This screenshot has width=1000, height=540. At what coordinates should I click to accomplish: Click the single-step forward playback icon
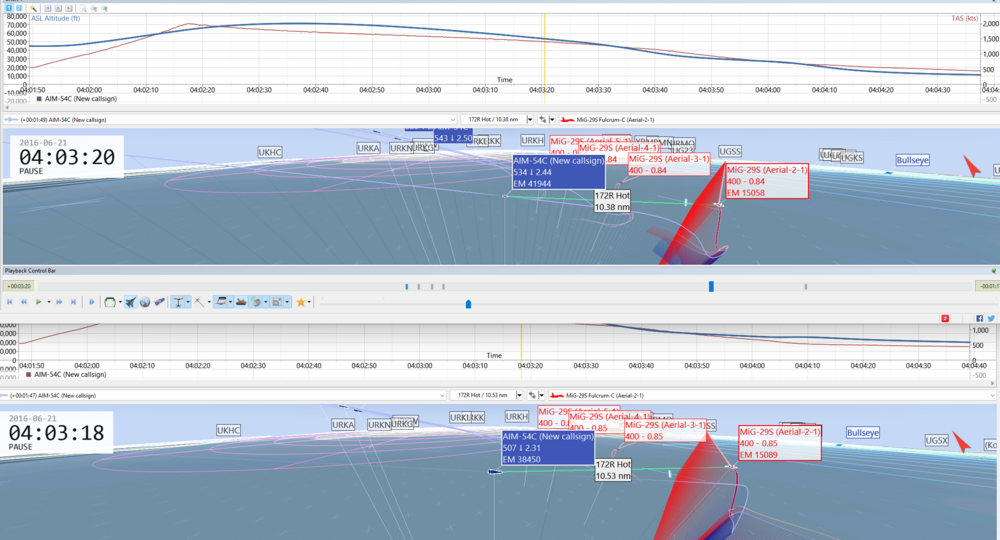pos(92,302)
